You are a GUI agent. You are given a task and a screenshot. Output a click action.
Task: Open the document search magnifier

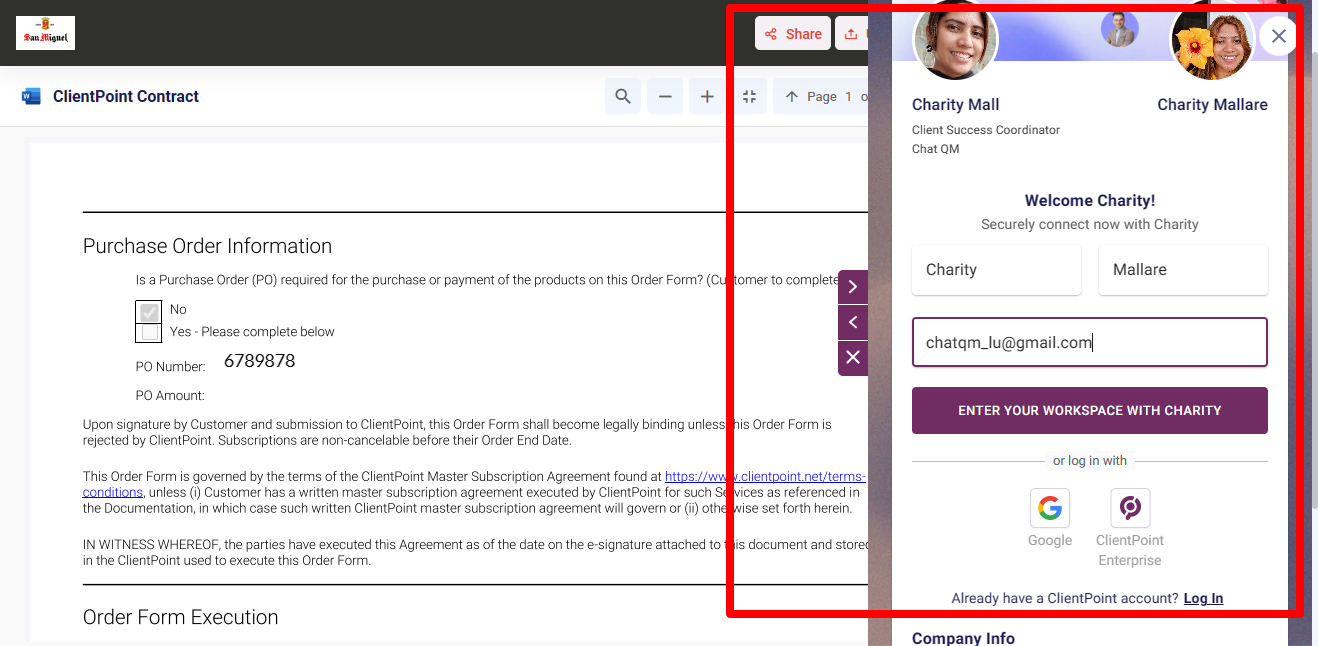click(x=623, y=97)
